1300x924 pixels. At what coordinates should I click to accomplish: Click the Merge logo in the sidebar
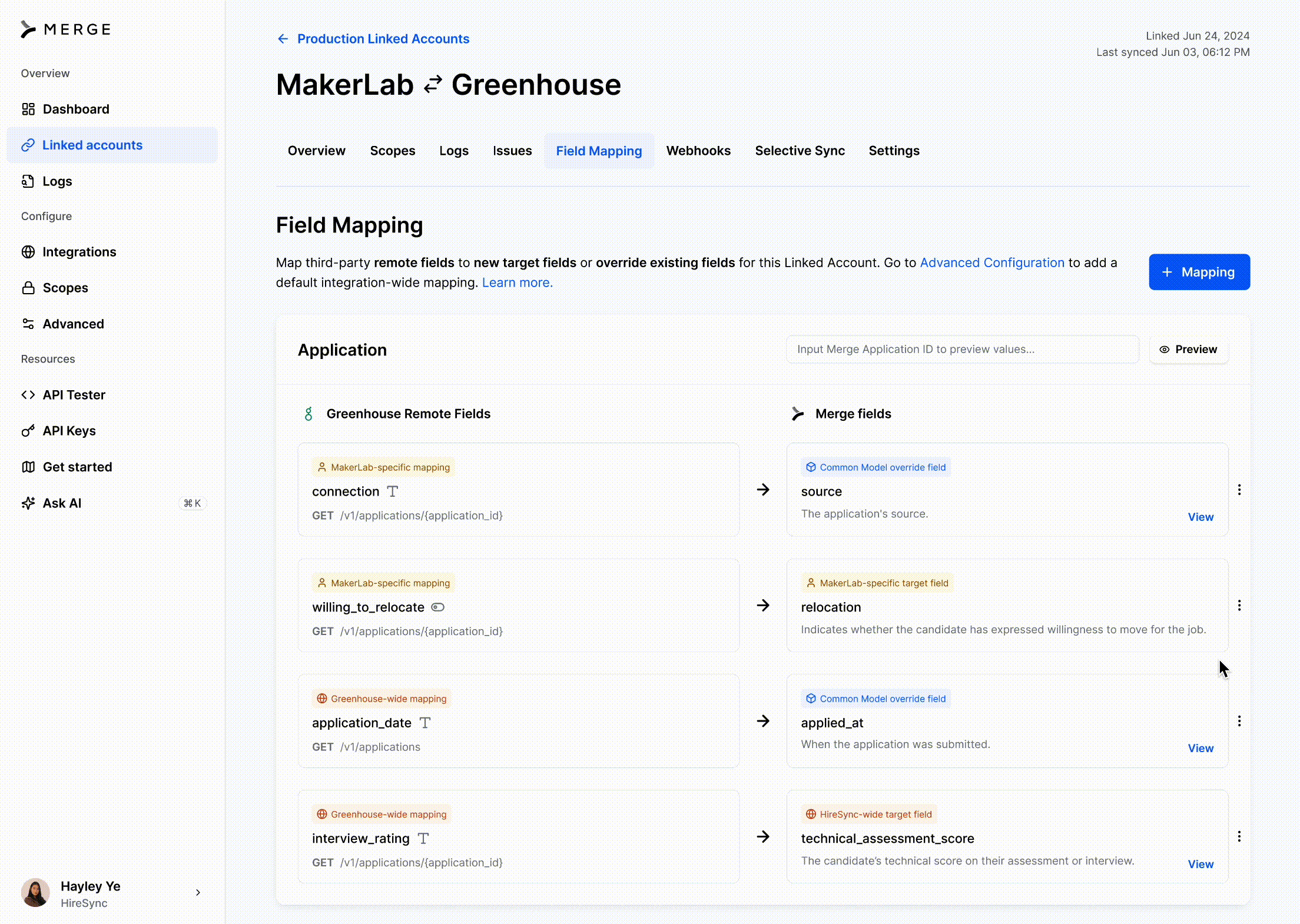65,29
